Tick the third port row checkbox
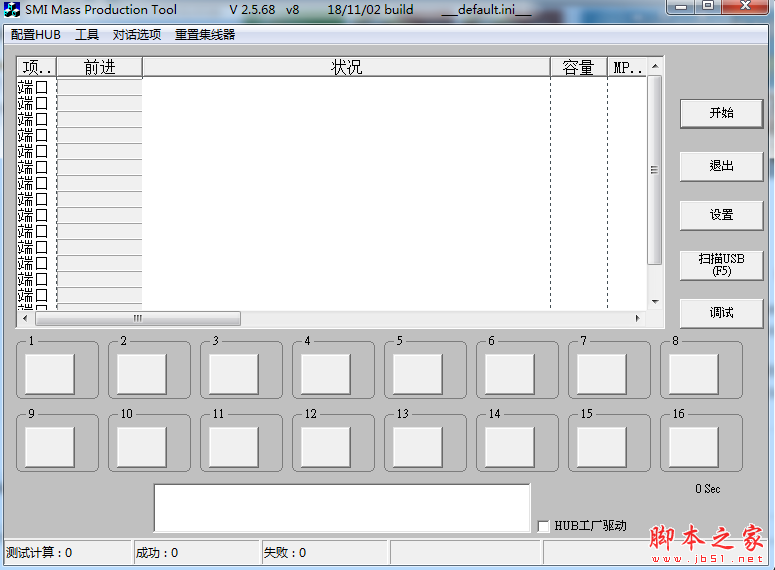This screenshot has height=570, width=775. (42, 119)
